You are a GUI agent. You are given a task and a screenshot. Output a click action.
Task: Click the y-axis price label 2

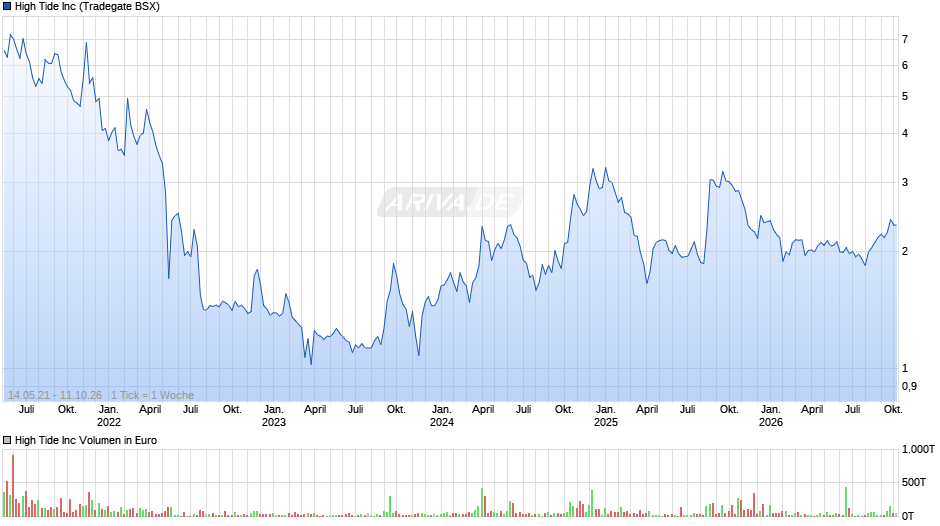point(905,251)
